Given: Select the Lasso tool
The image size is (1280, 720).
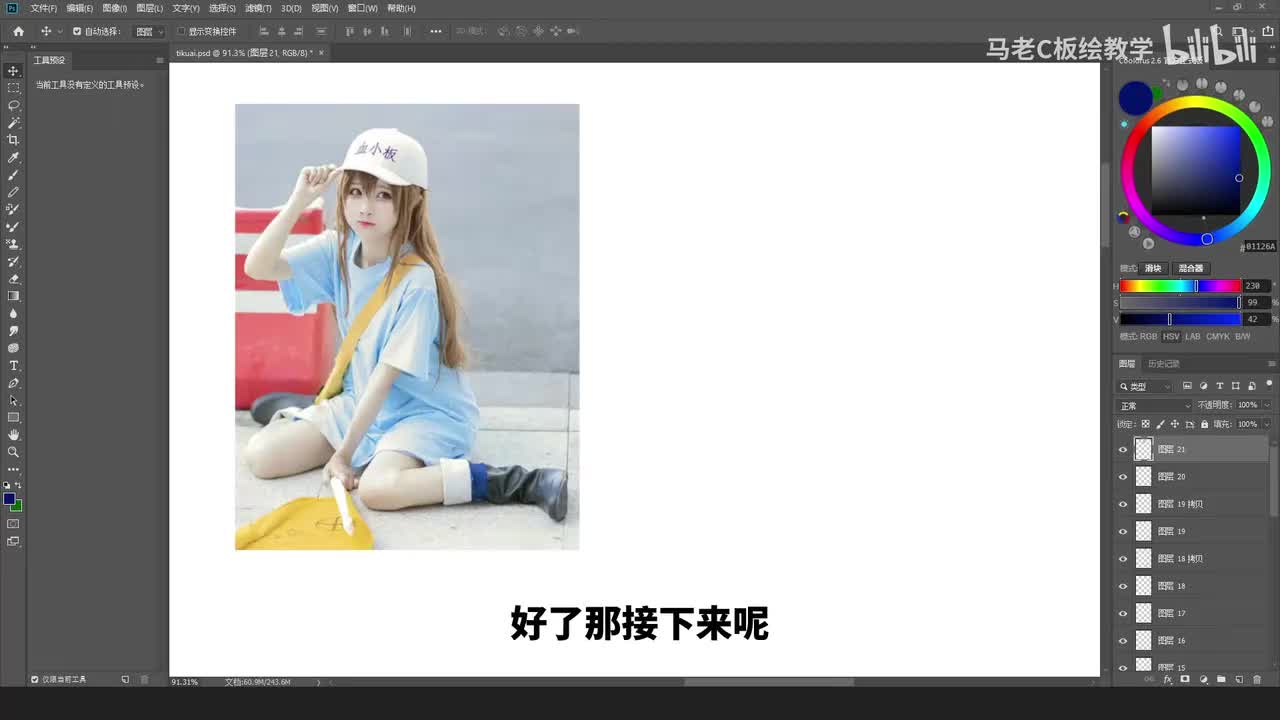Looking at the screenshot, I should tap(13, 105).
